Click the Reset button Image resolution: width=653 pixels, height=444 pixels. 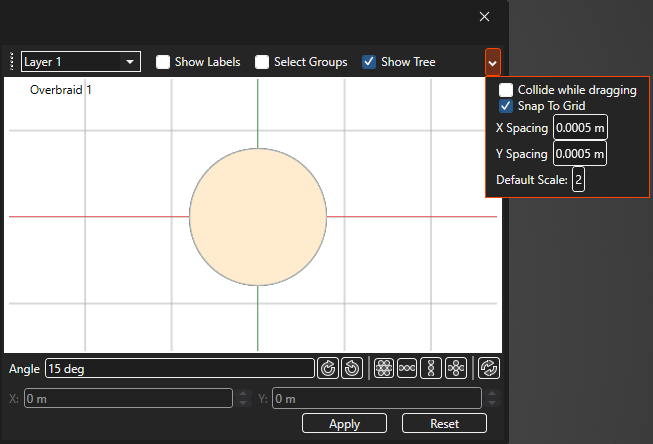pyautogui.click(x=444, y=424)
